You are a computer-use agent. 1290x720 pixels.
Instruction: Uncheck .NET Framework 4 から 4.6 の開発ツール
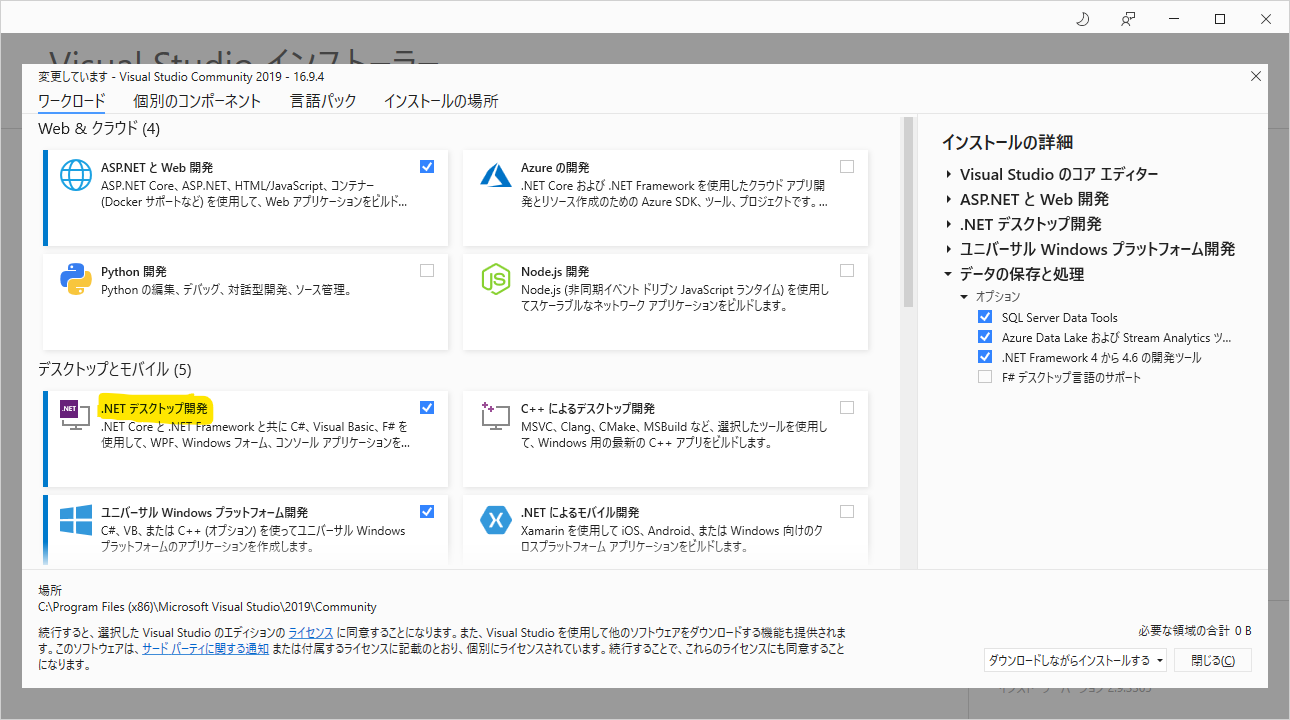click(x=985, y=357)
